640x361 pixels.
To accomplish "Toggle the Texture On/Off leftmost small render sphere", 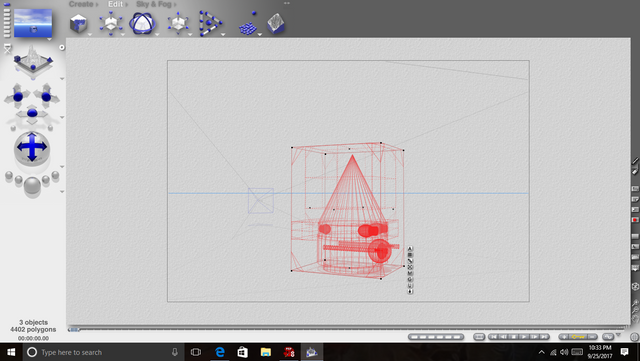I will point(9,176).
